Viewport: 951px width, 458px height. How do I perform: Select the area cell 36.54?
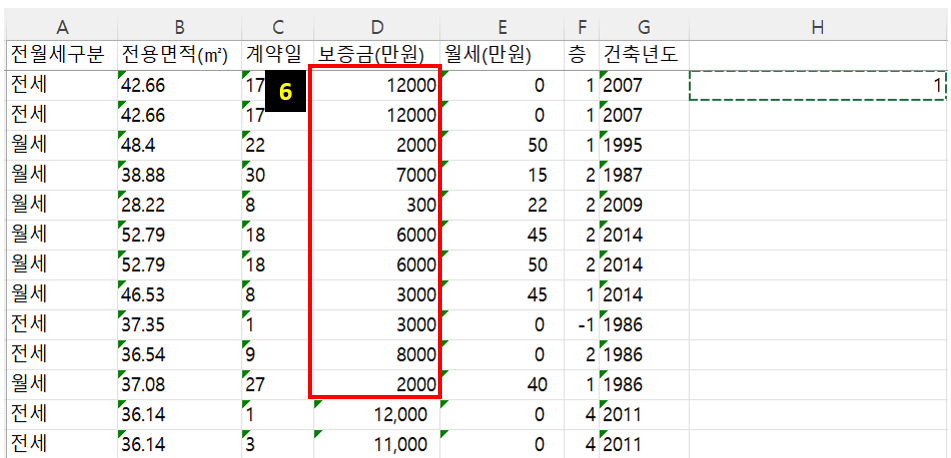point(179,355)
